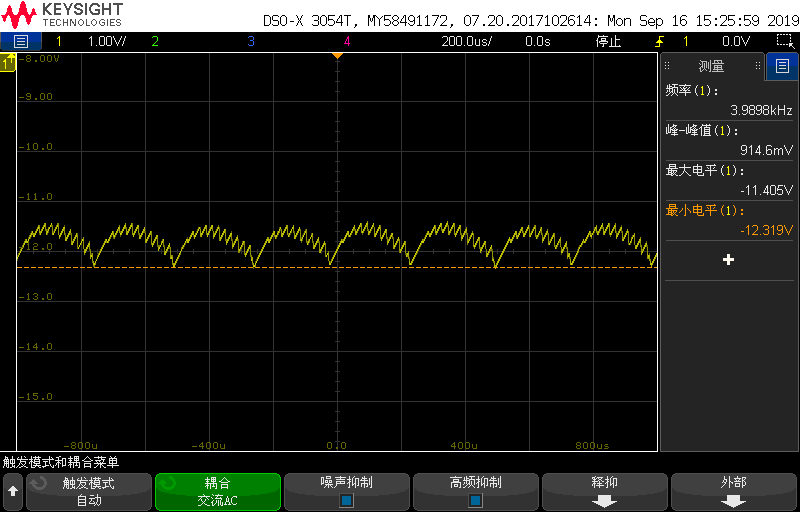Add a measurement with the plus button
The image size is (800, 512).
[x=729, y=260]
